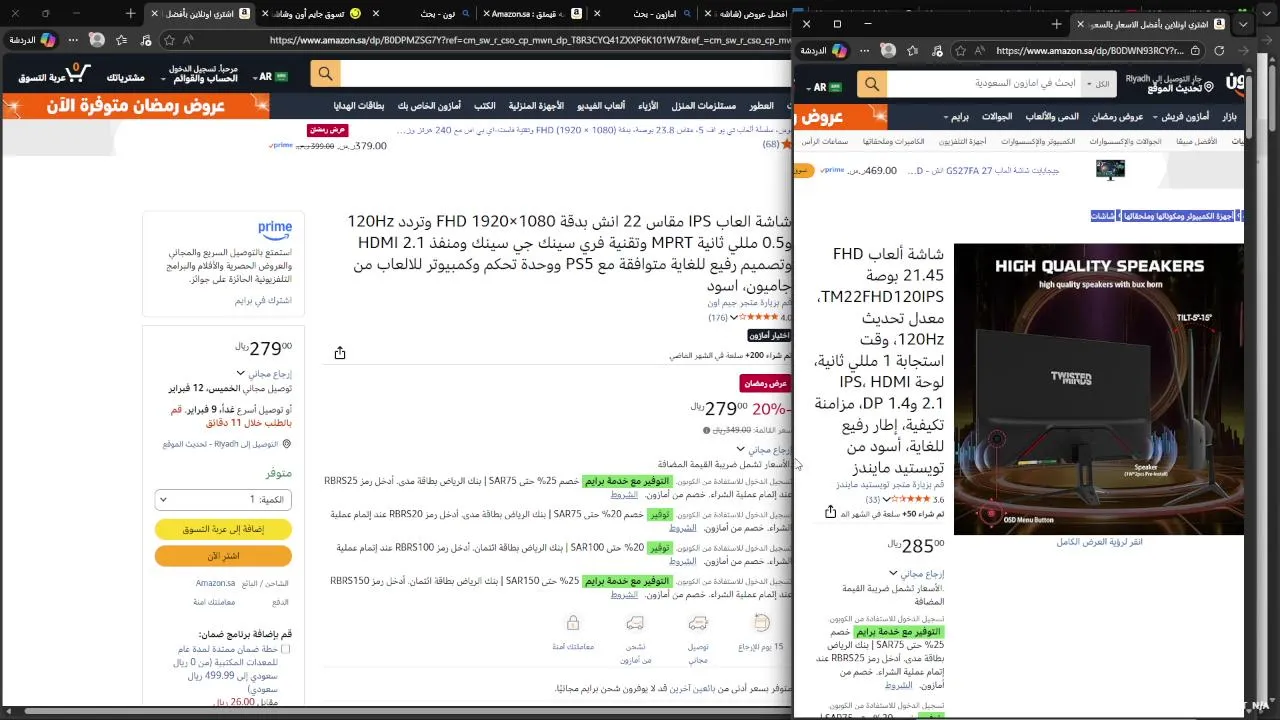
Task: Click the search field in left Amazon window
Action: pyautogui.click(x=565, y=74)
